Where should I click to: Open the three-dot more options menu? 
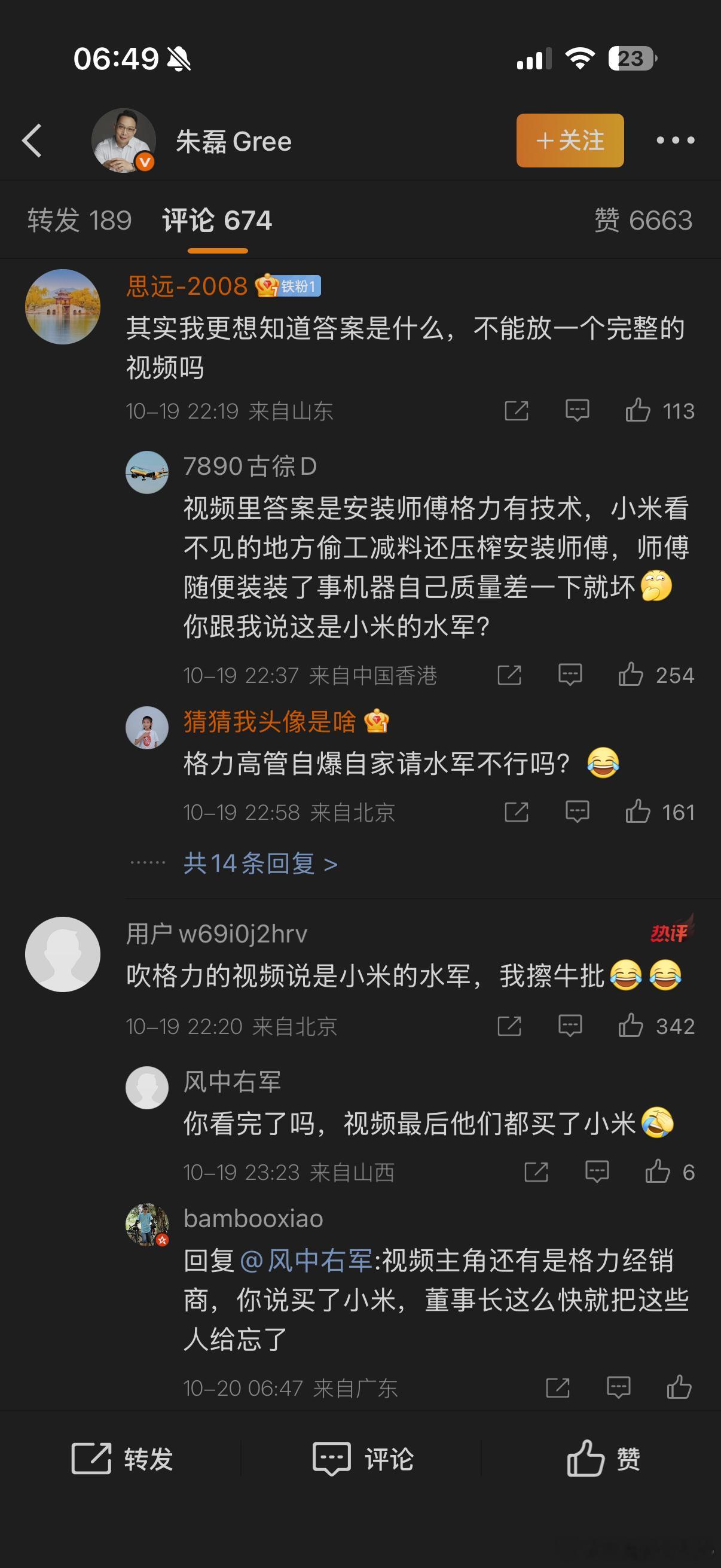(x=676, y=141)
